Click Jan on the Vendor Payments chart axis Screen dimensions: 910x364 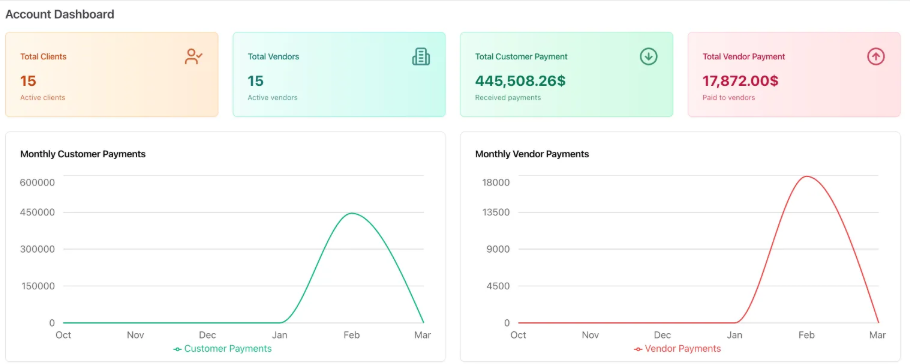tap(735, 335)
